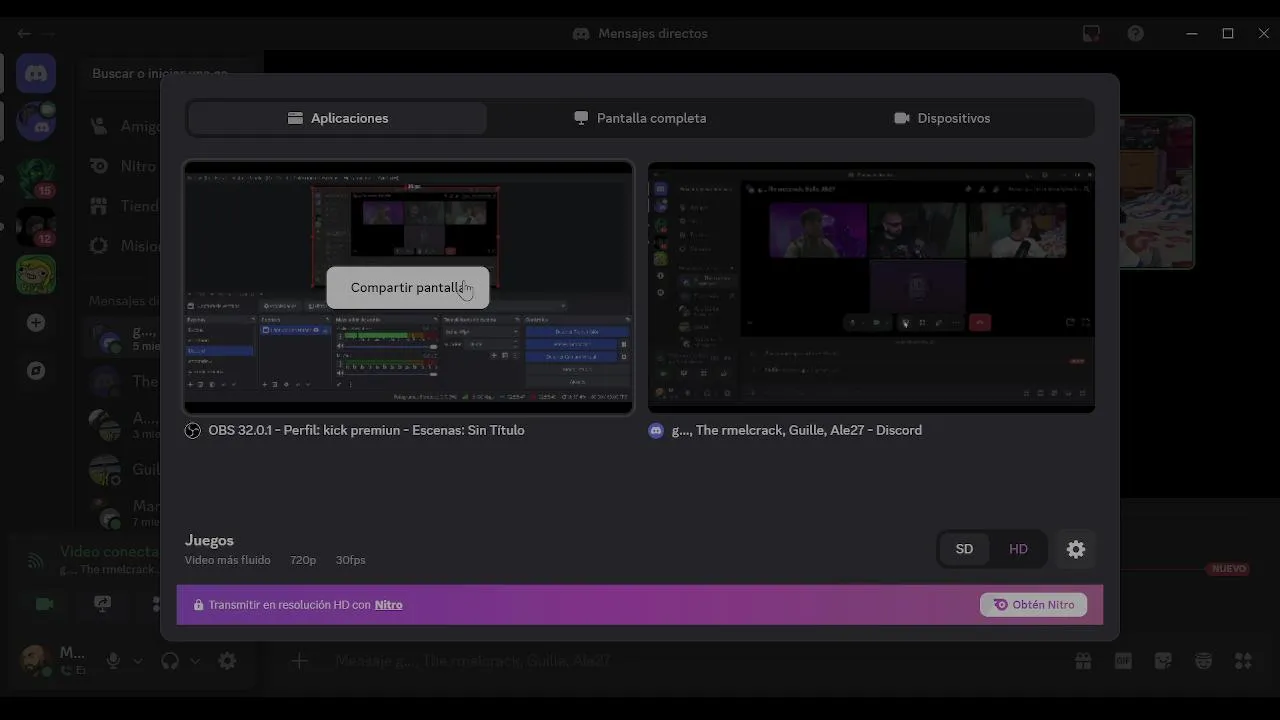The image size is (1280, 720).
Task: Click the Obtén Nitro button
Action: click(x=1034, y=605)
